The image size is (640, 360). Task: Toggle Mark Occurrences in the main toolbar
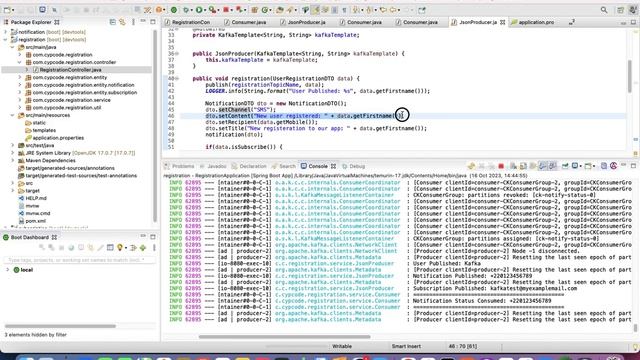coord(316,9)
